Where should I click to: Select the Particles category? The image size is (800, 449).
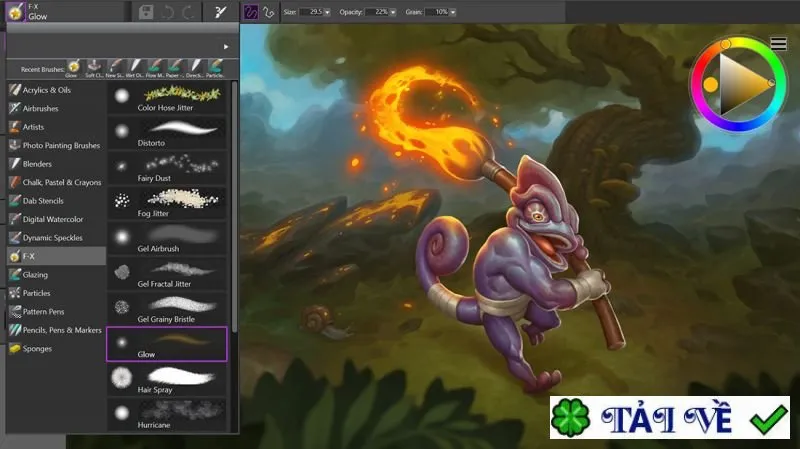point(56,293)
